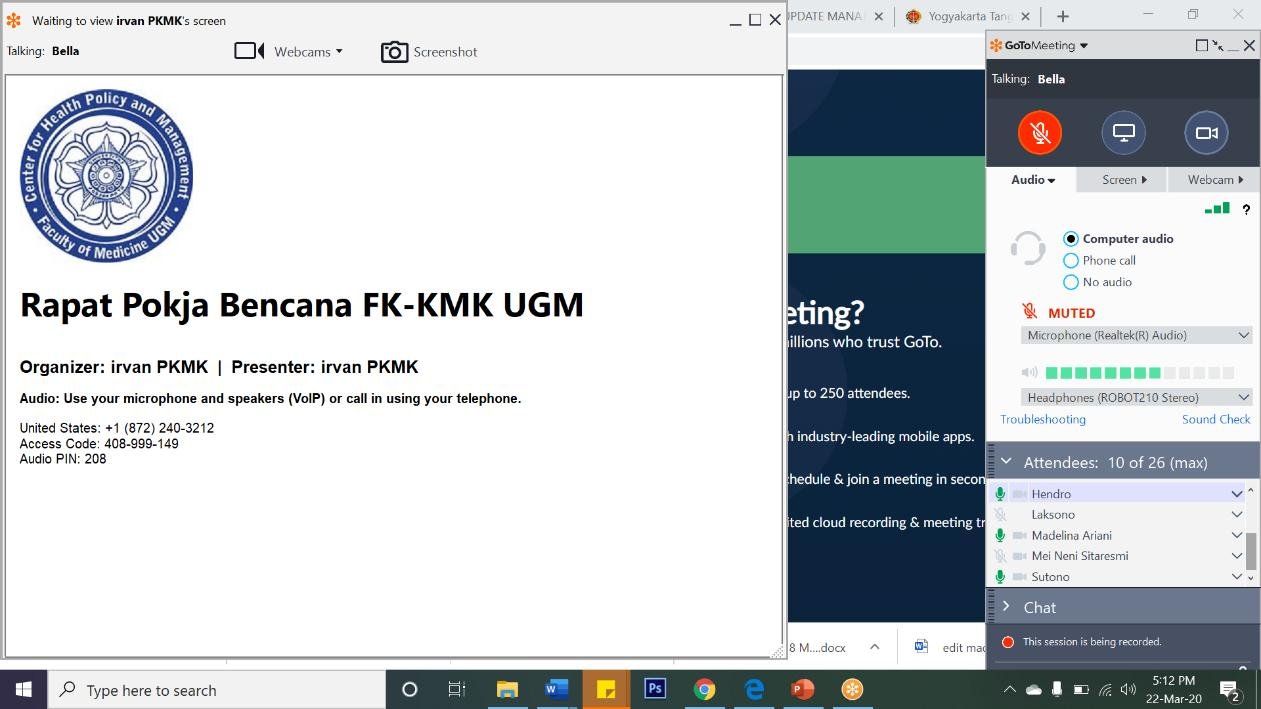
Task: Select the Phone call audio option
Action: (x=1071, y=260)
